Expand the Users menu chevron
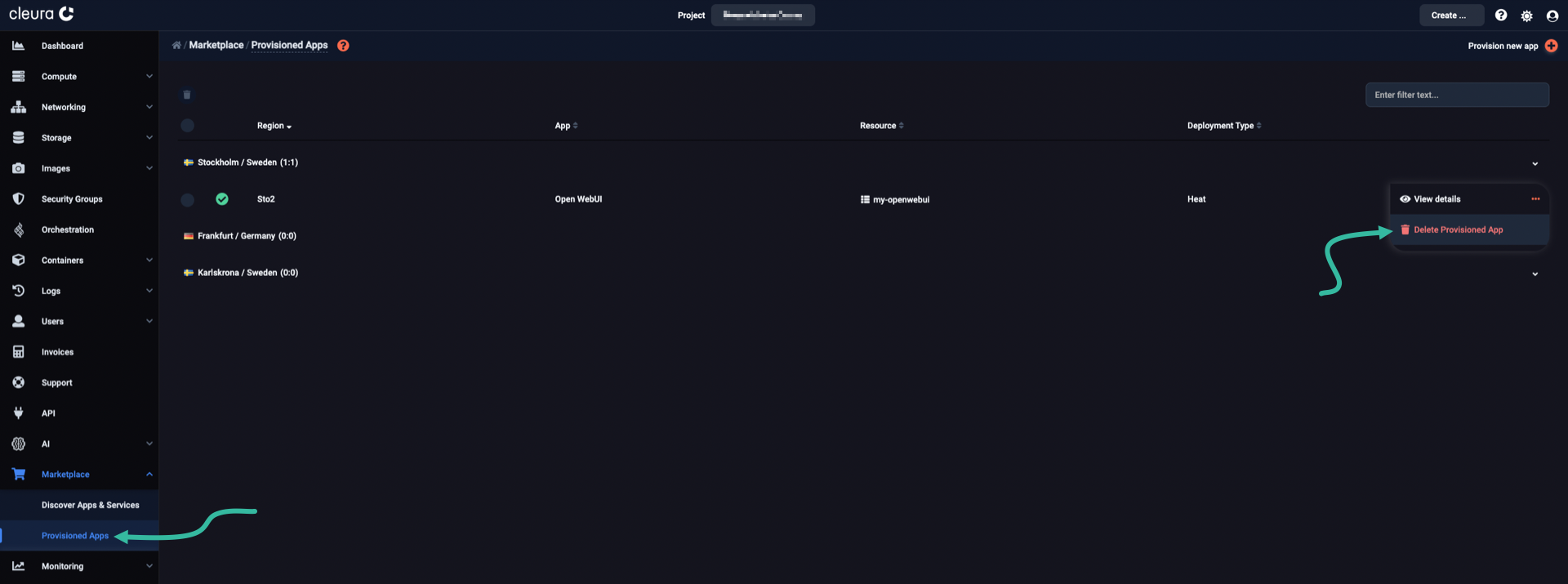The height and width of the screenshot is (584, 1568). (149, 321)
